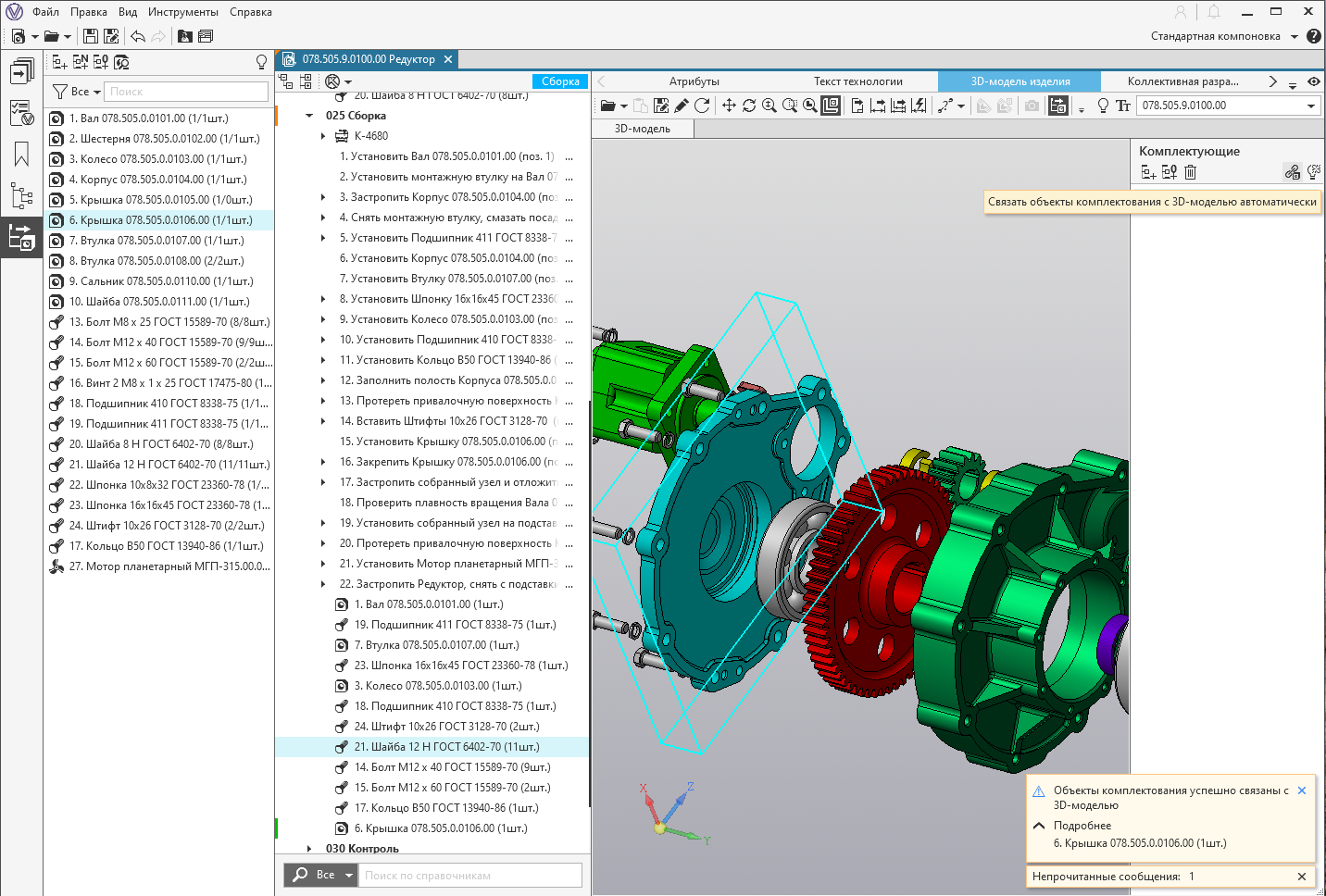Click the Сборка button
The image size is (1326, 896).
pyautogui.click(x=559, y=81)
